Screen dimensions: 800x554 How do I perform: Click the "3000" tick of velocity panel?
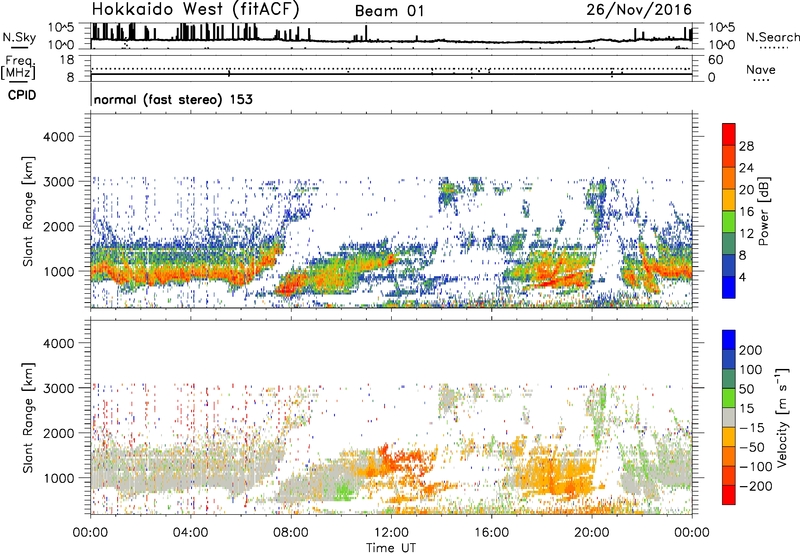point(58,388)
